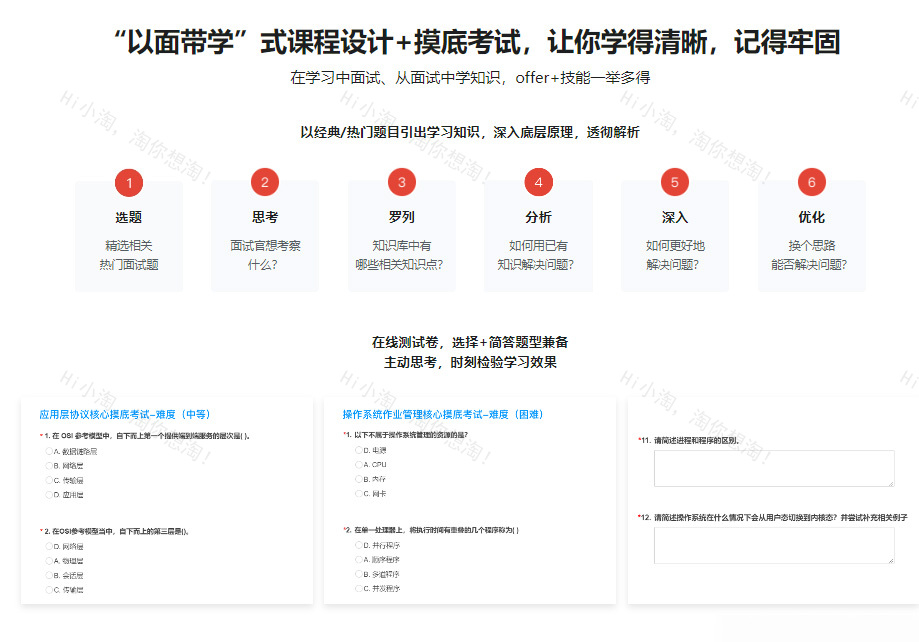Click question 2 text 在OSI参考模型当中

point(115,531)
